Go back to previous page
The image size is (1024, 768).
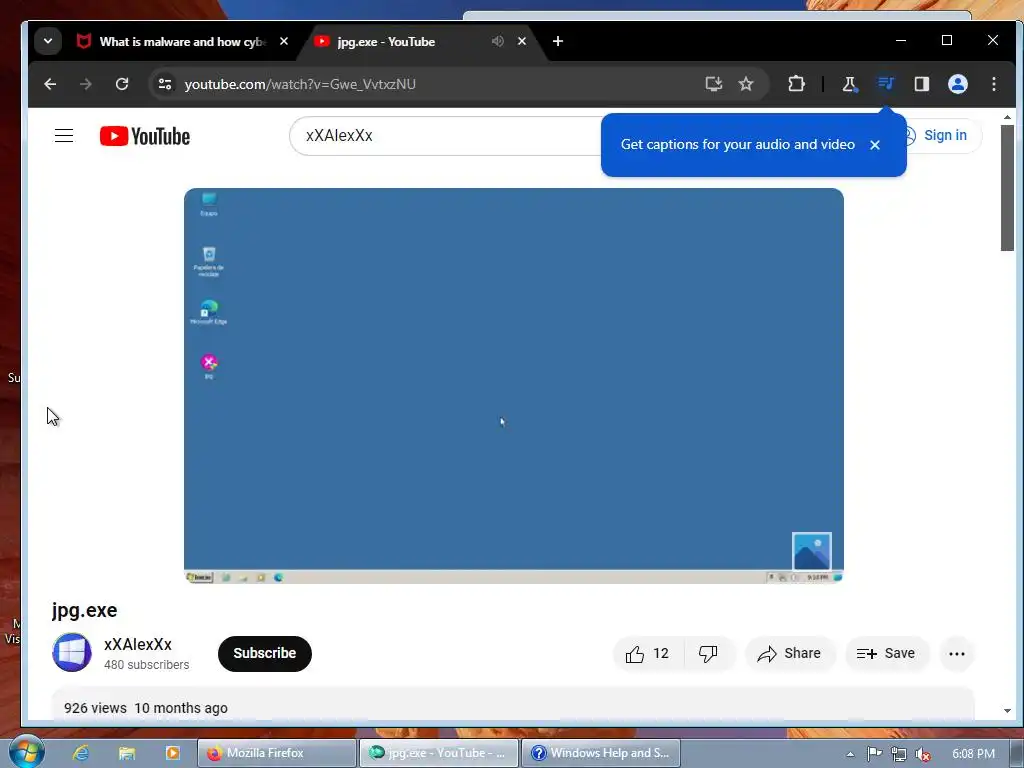tap(50, 84)
